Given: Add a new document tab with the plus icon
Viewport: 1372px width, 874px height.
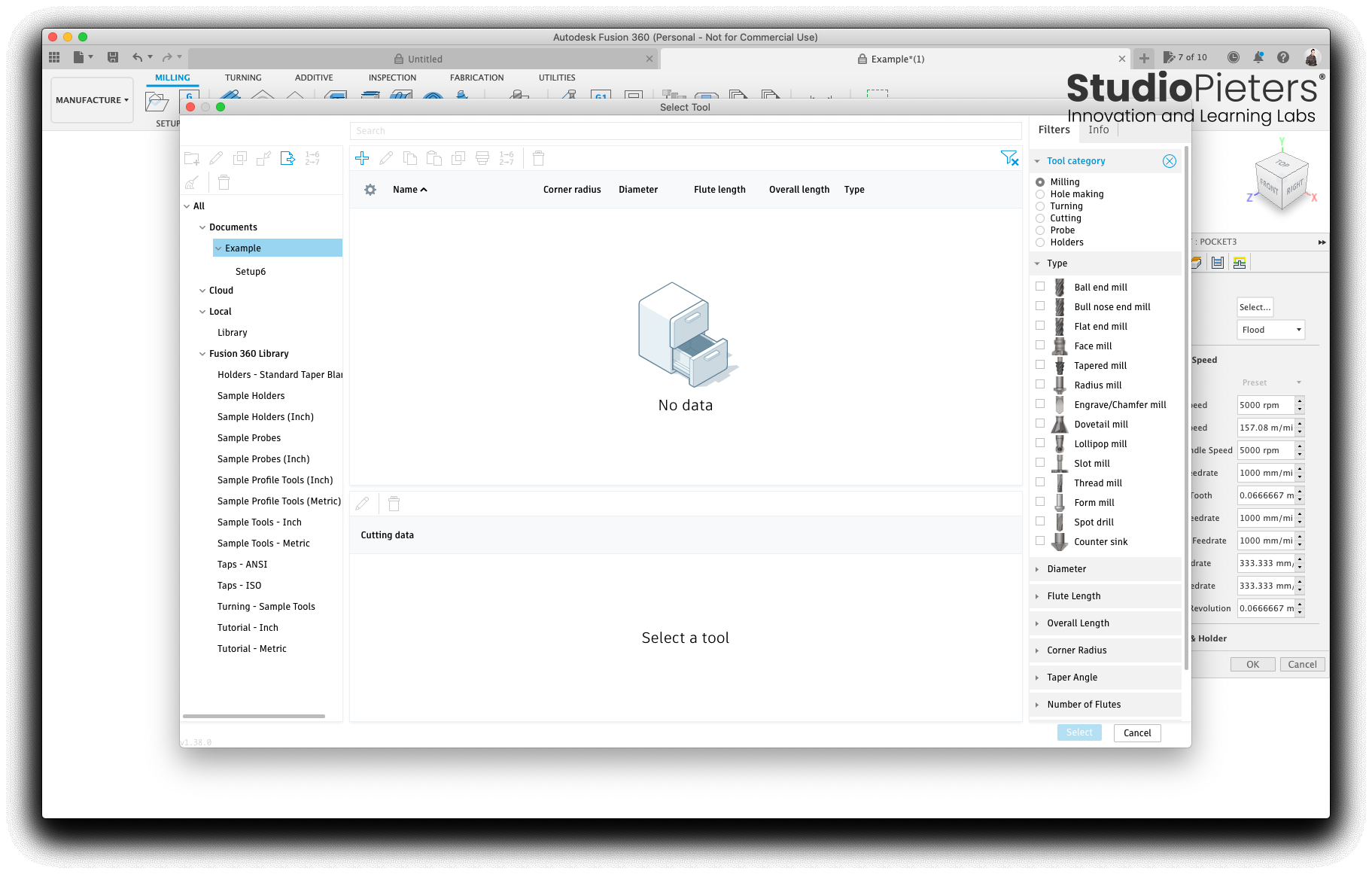Looking at the screenshot, I should tap(1144, 58).
